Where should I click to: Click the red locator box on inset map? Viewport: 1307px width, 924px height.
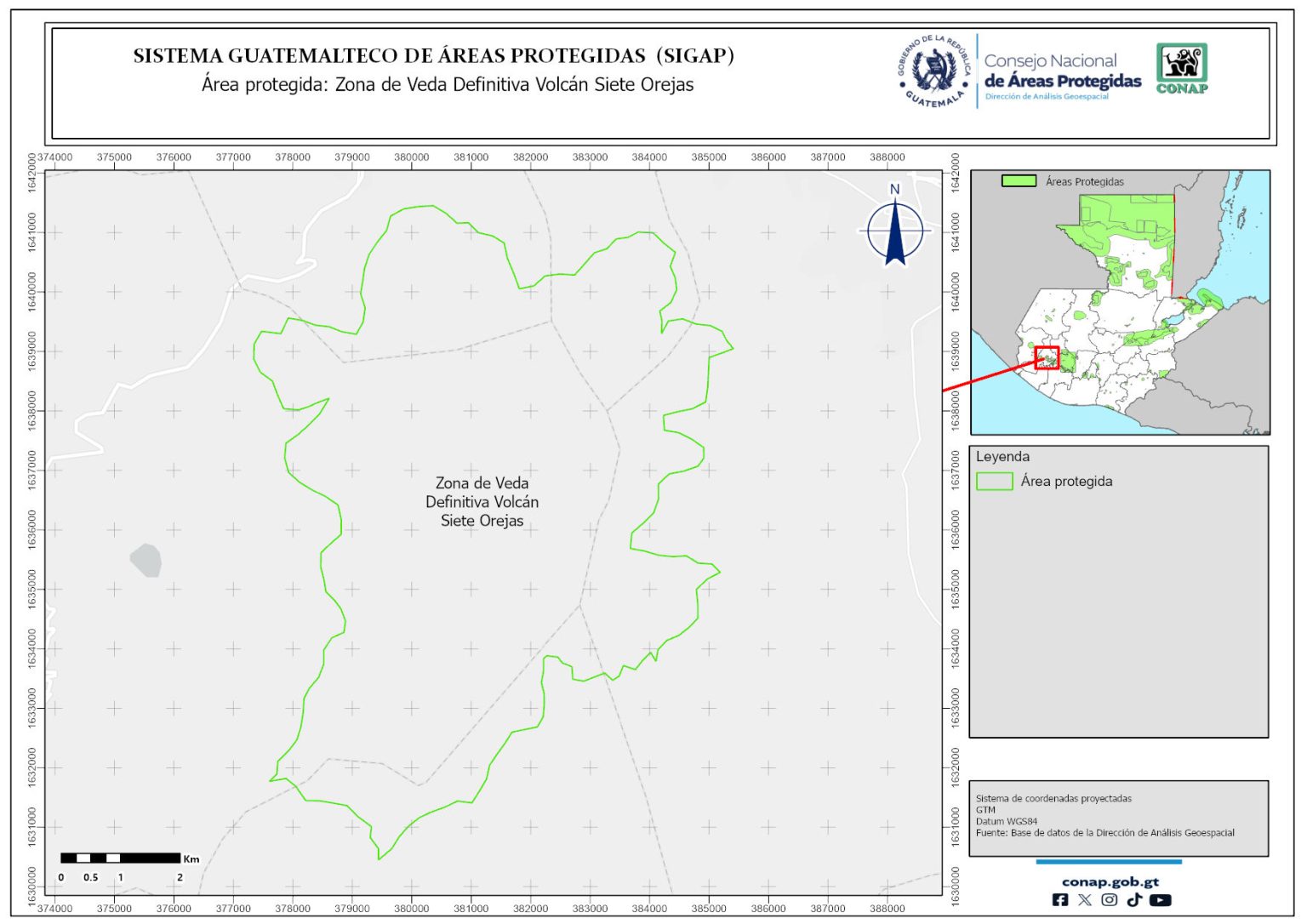[1047, 358]
